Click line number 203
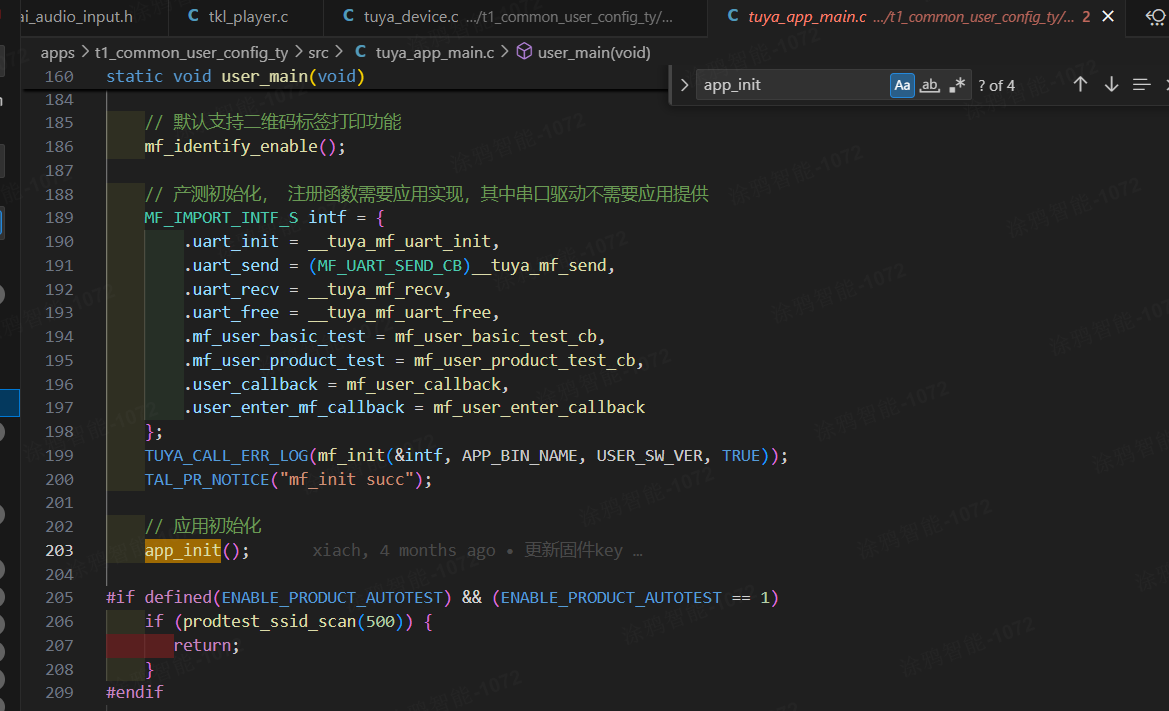The image size is (1169, 711). 60,551
